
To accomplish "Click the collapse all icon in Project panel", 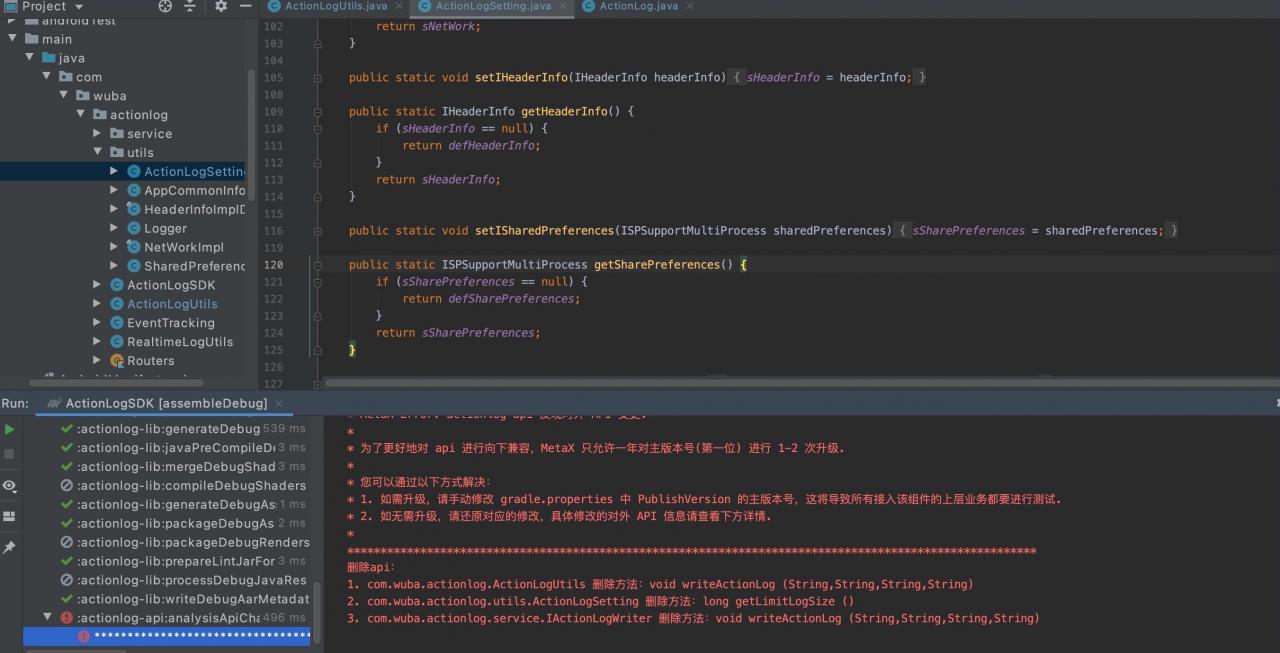I will click(x=190, y=6).
